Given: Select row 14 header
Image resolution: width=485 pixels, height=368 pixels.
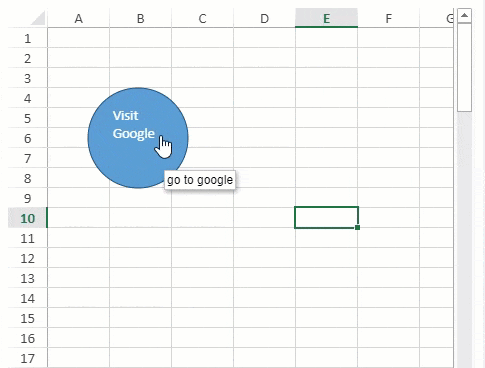Looking at the screenshot, I should 27,298.
